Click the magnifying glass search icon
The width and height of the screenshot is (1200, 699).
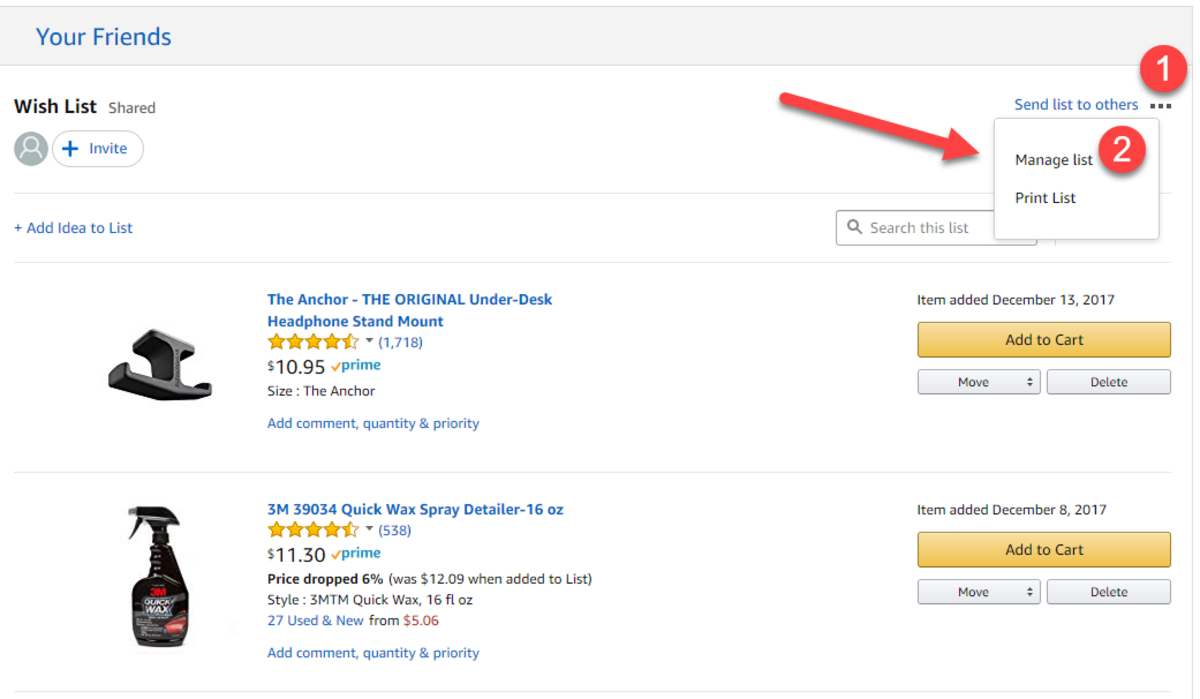point(855,227)
